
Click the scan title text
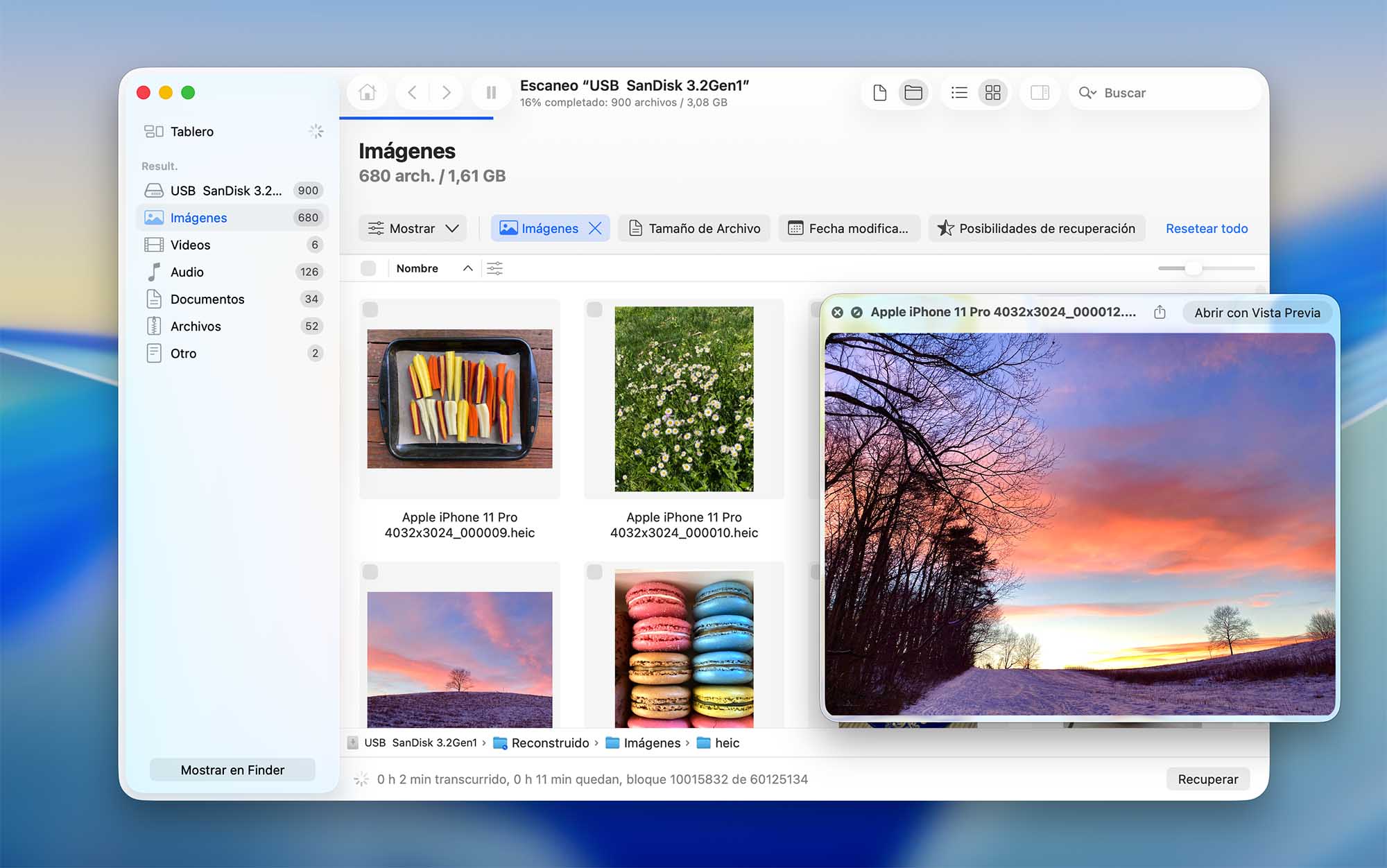635,85
